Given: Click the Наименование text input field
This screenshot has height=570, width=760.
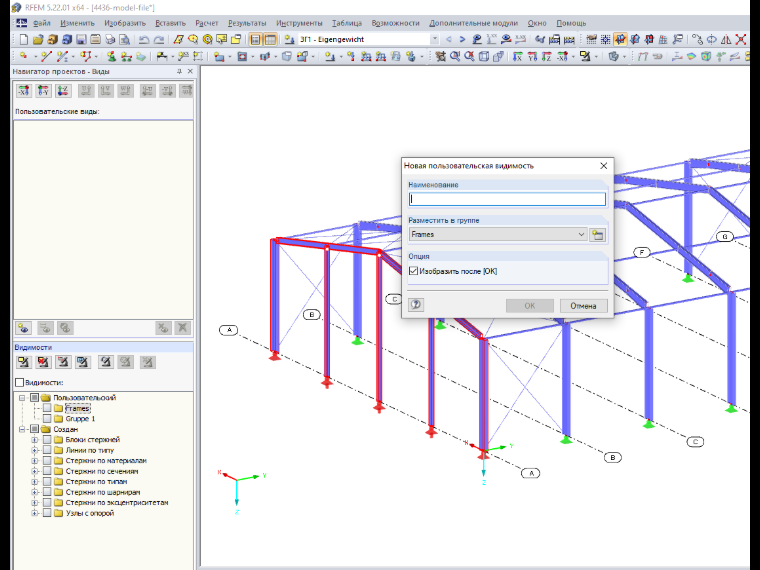Looking at the screenshot, I should click(507, 199).
